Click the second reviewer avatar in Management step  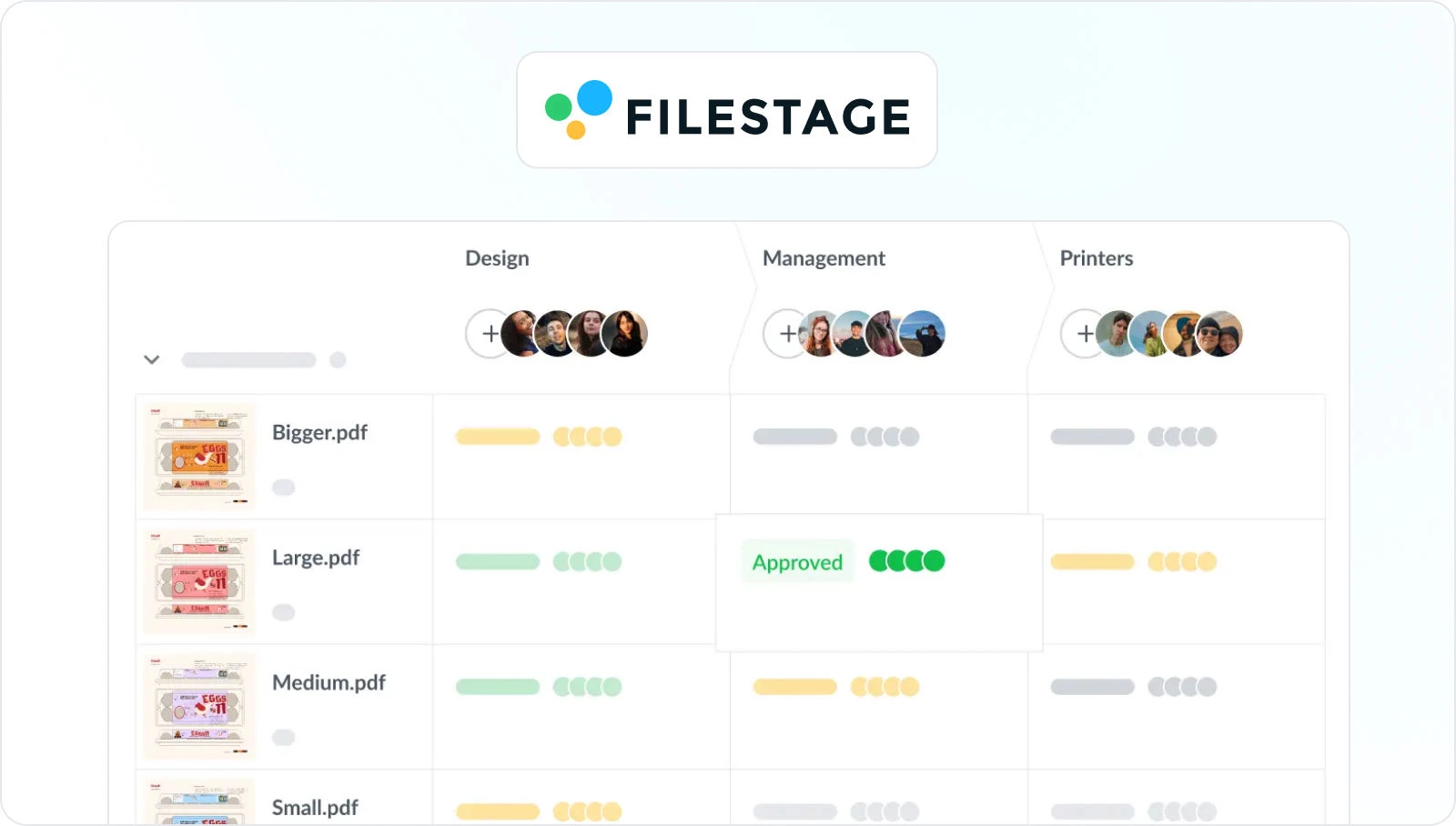(x=853, y=334)
